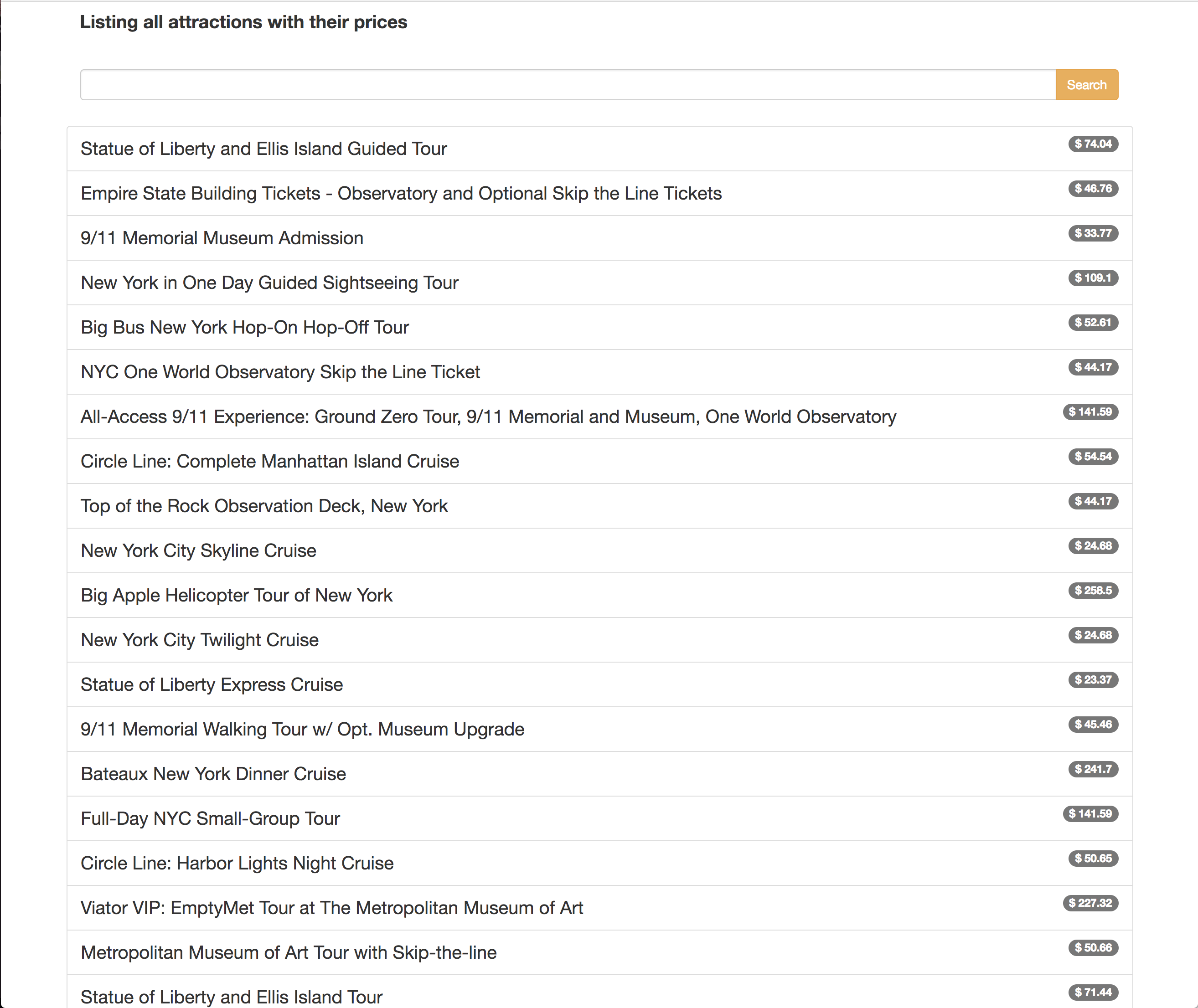This screenshot has height=1008, width=1198.
Task: Open Full-Day NYC Small-Group Tour
Action: [210, 818]
